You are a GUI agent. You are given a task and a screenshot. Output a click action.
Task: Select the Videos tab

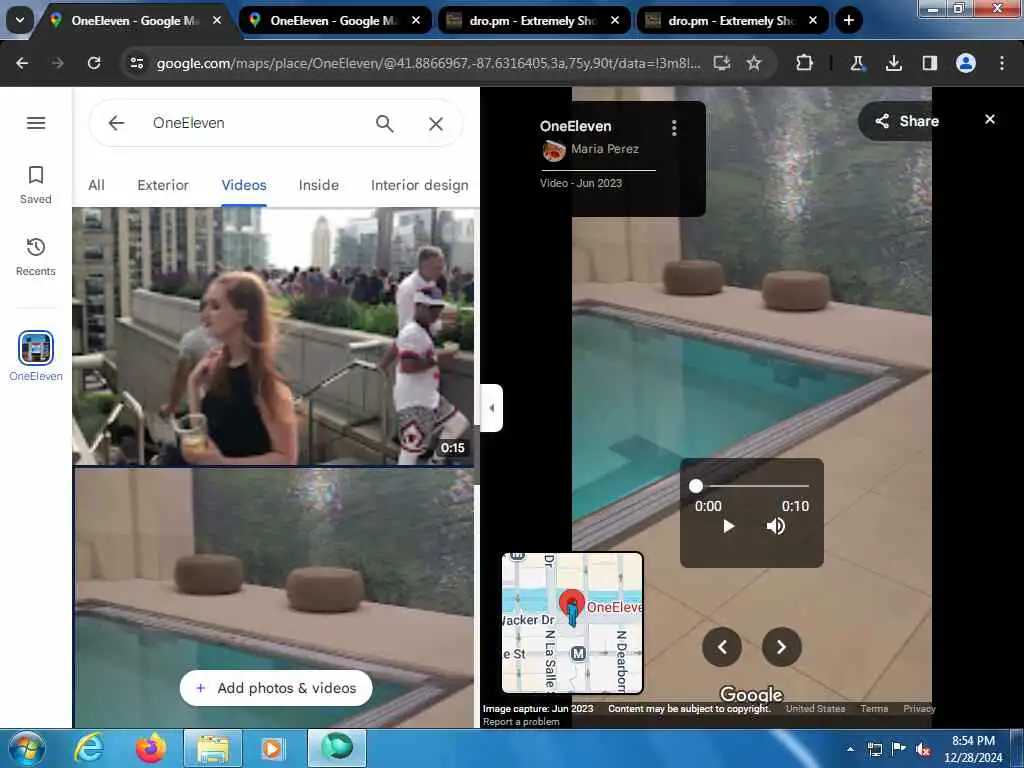coord(244,185)
